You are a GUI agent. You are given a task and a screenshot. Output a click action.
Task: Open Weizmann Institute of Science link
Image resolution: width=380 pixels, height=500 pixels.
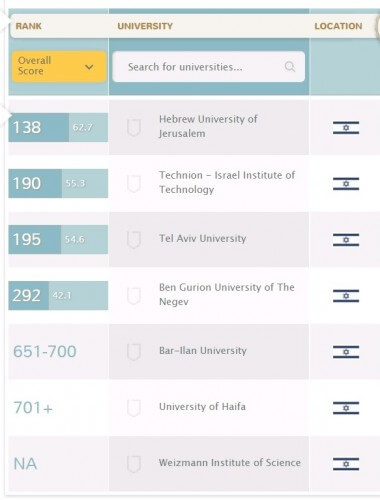230,463
